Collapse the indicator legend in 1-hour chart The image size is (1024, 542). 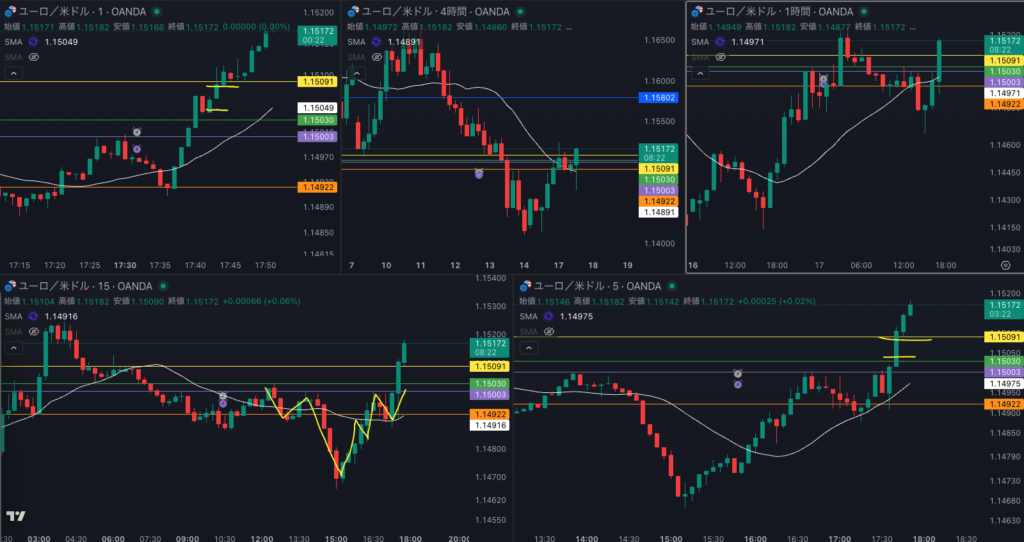coord(699,74)
